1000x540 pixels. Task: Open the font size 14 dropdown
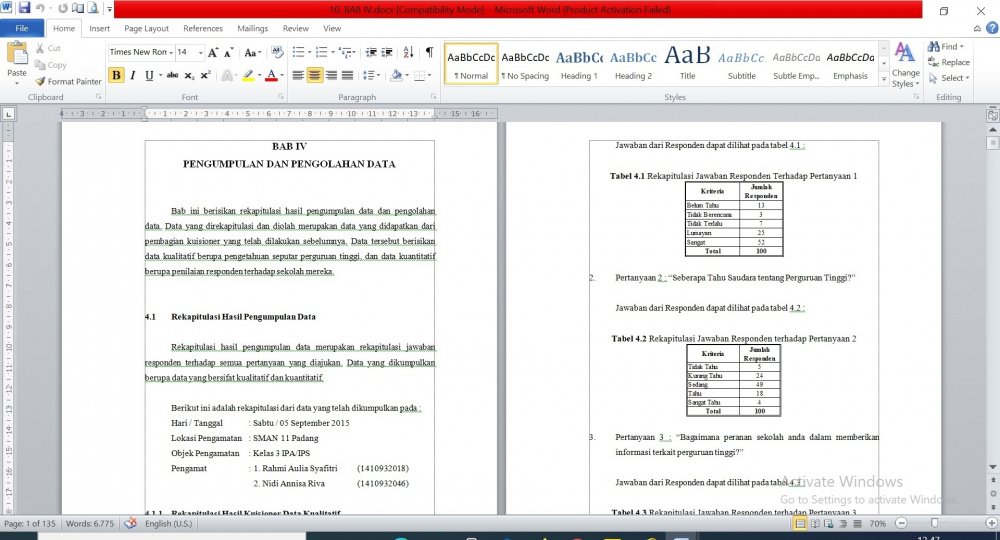point(200,52)
